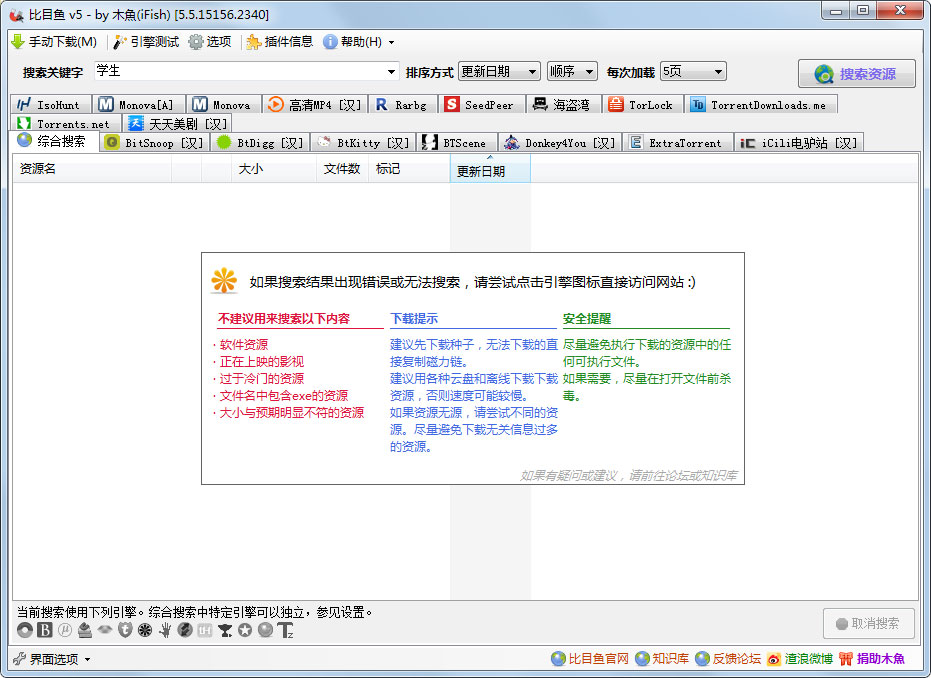Open the 排序方式 更新日期 dropdown
931x678 pixels.
tap(499, 72)
